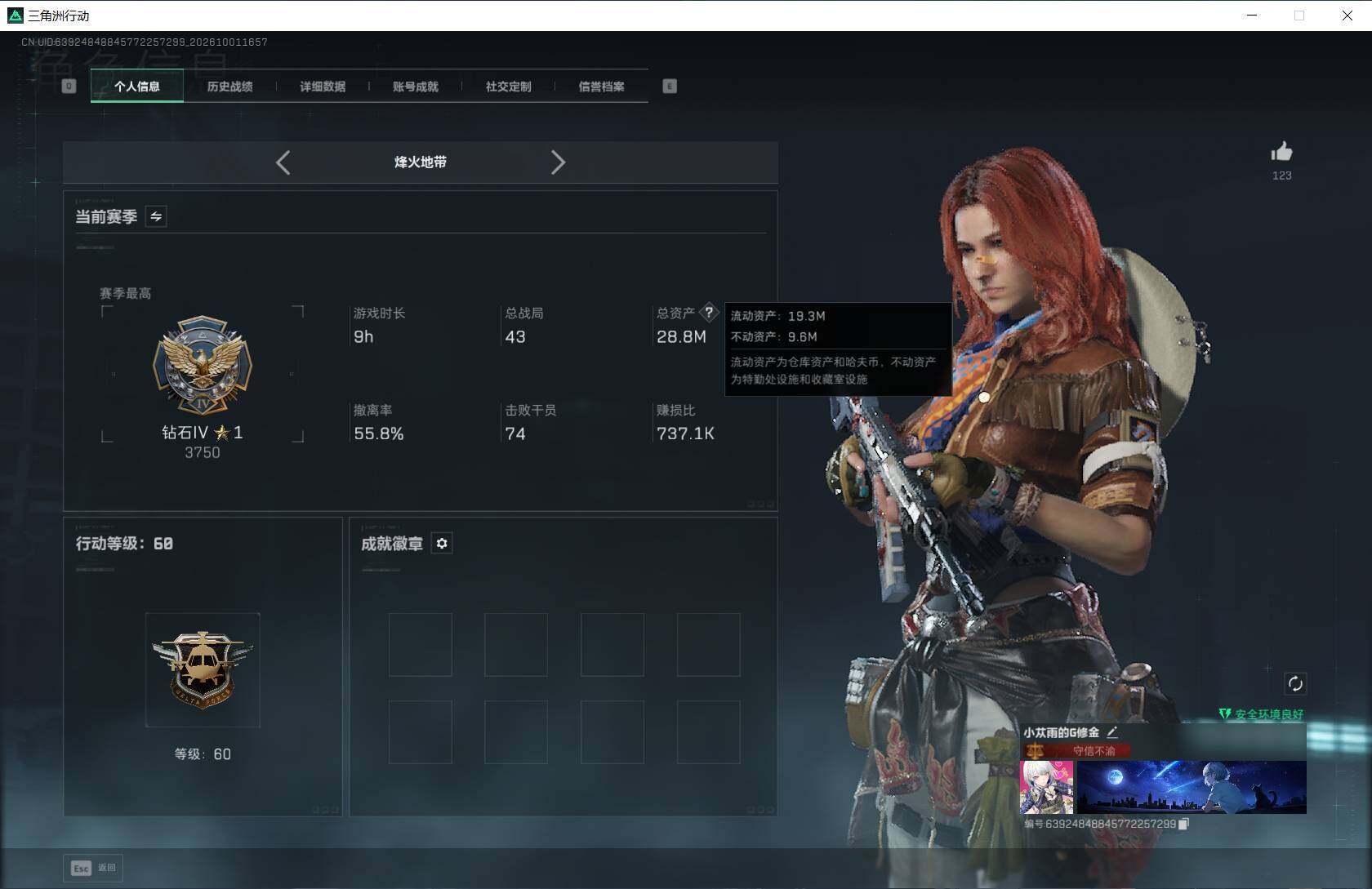
Task: Go to previous game mode arrow
Action: coord(283,162)
